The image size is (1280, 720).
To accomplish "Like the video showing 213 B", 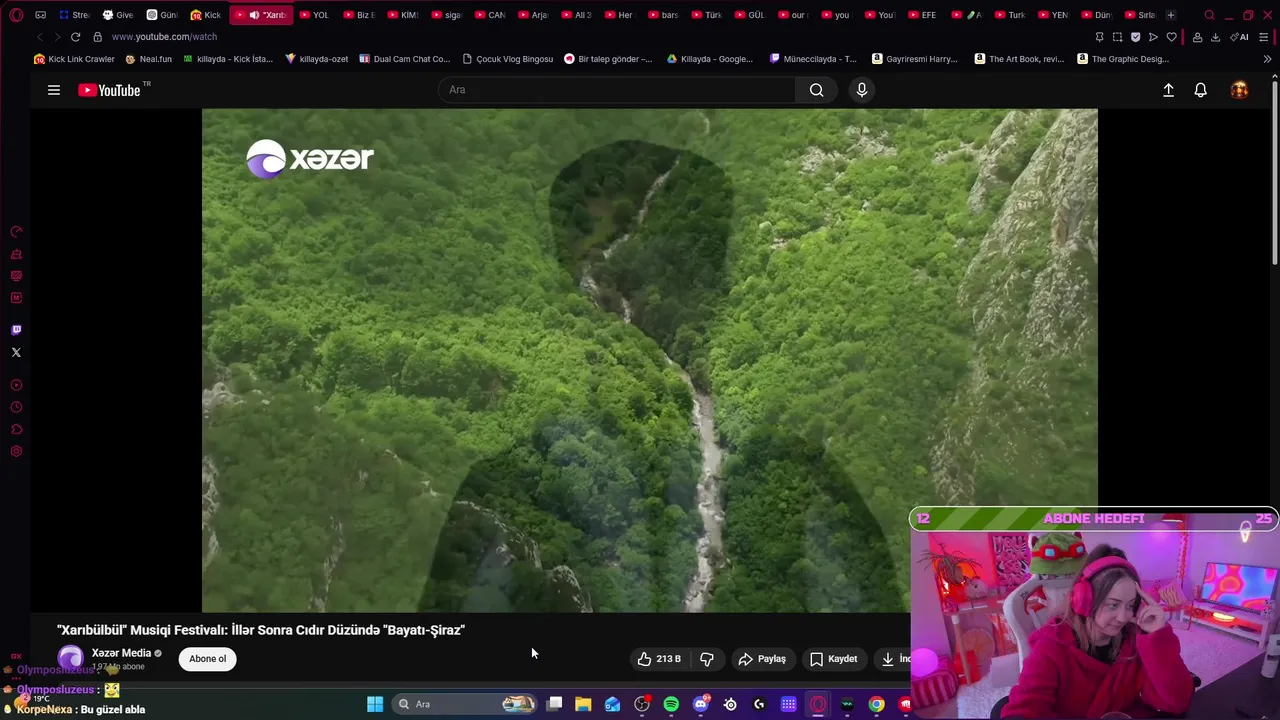I will [659, 659].
